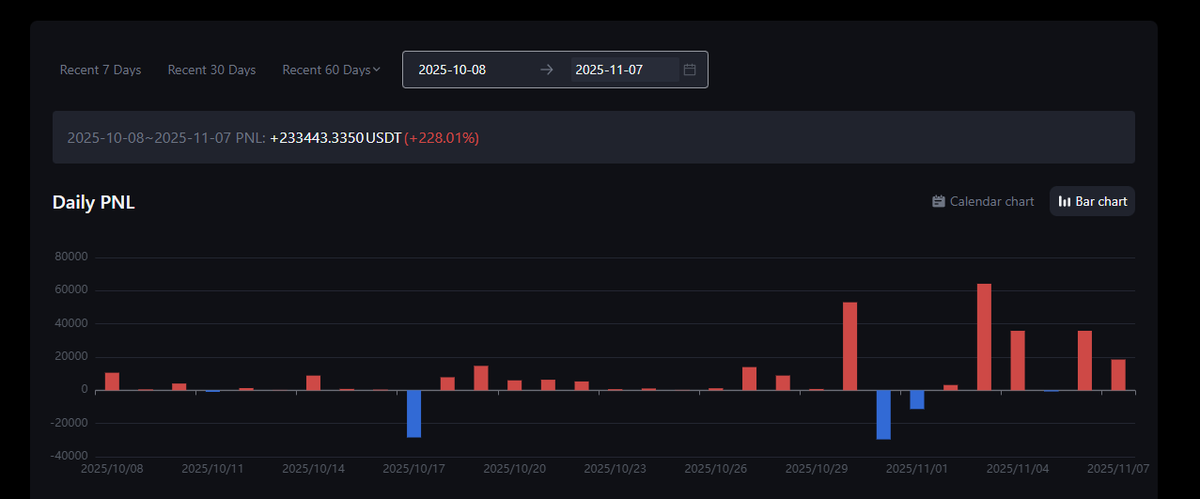The image size is (1200, 499).
Task: Click the Bar chart icon
Action: 1065,201
